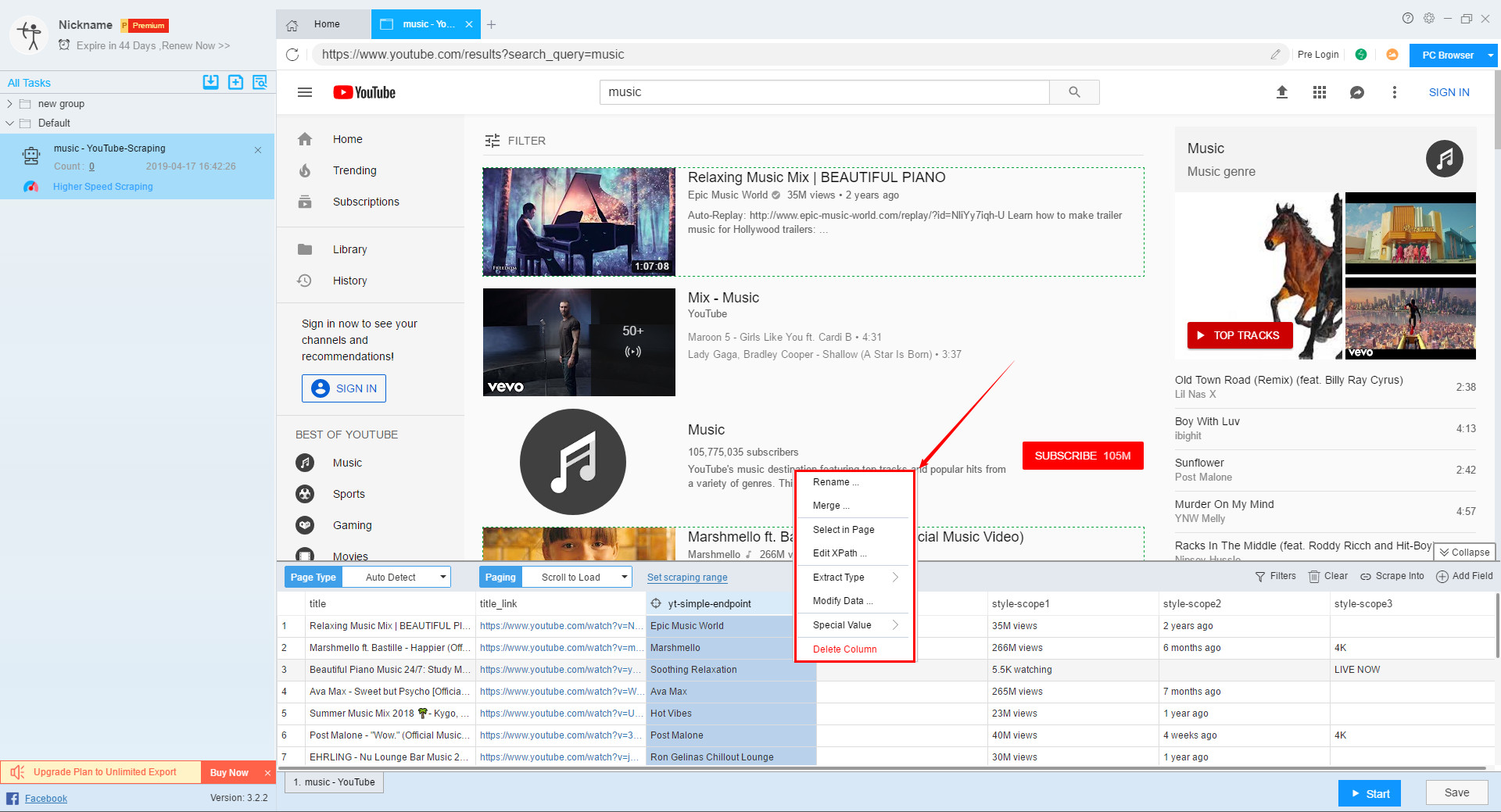This screenshot has height=812, width=1501.
Task: Open the Mix - Music vevo thumbnail
Action: click(579, 342)
